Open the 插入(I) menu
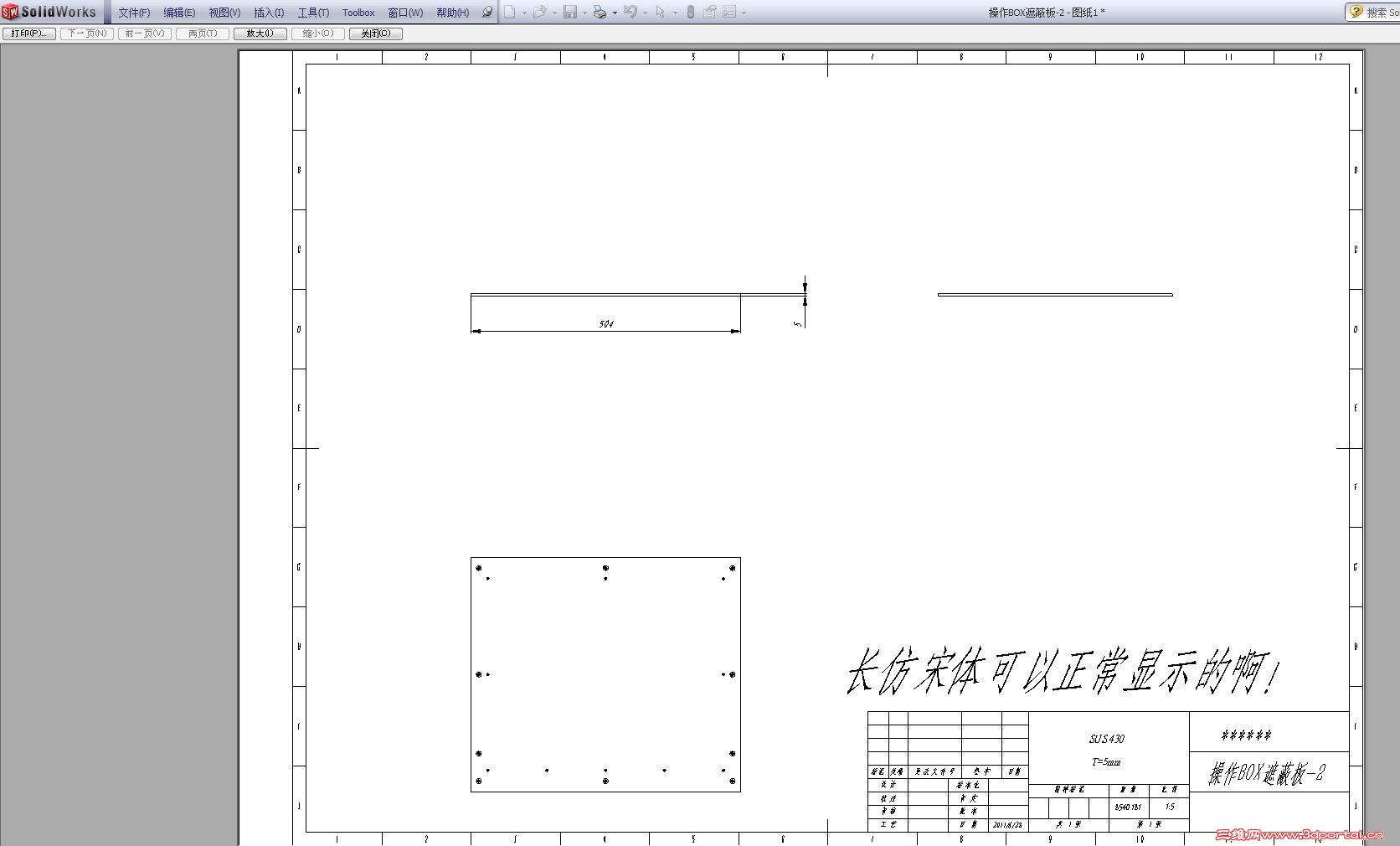The image size is (1400, 846). pos(269,13)
